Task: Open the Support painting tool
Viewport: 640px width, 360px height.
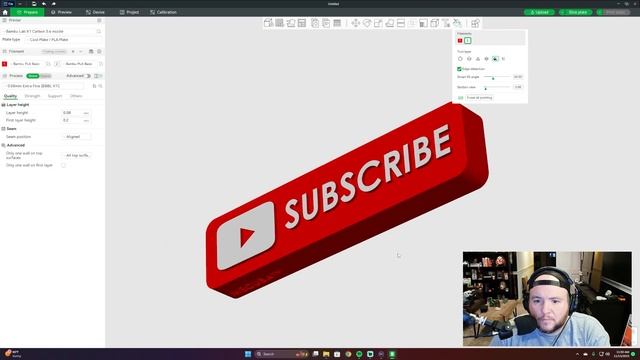Action: point(423,23)
